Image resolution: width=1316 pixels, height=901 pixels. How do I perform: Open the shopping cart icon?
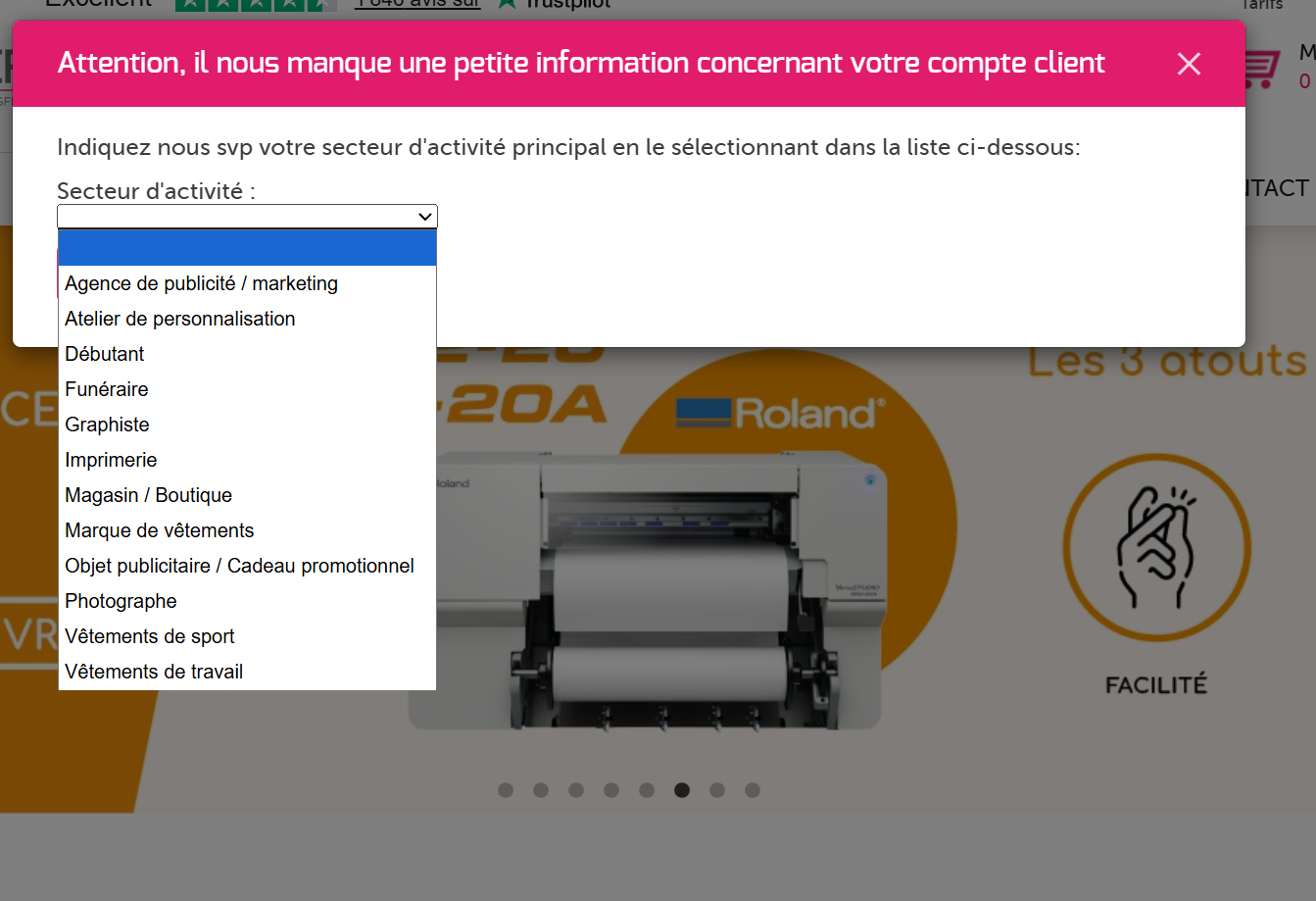click(1260, 70)
